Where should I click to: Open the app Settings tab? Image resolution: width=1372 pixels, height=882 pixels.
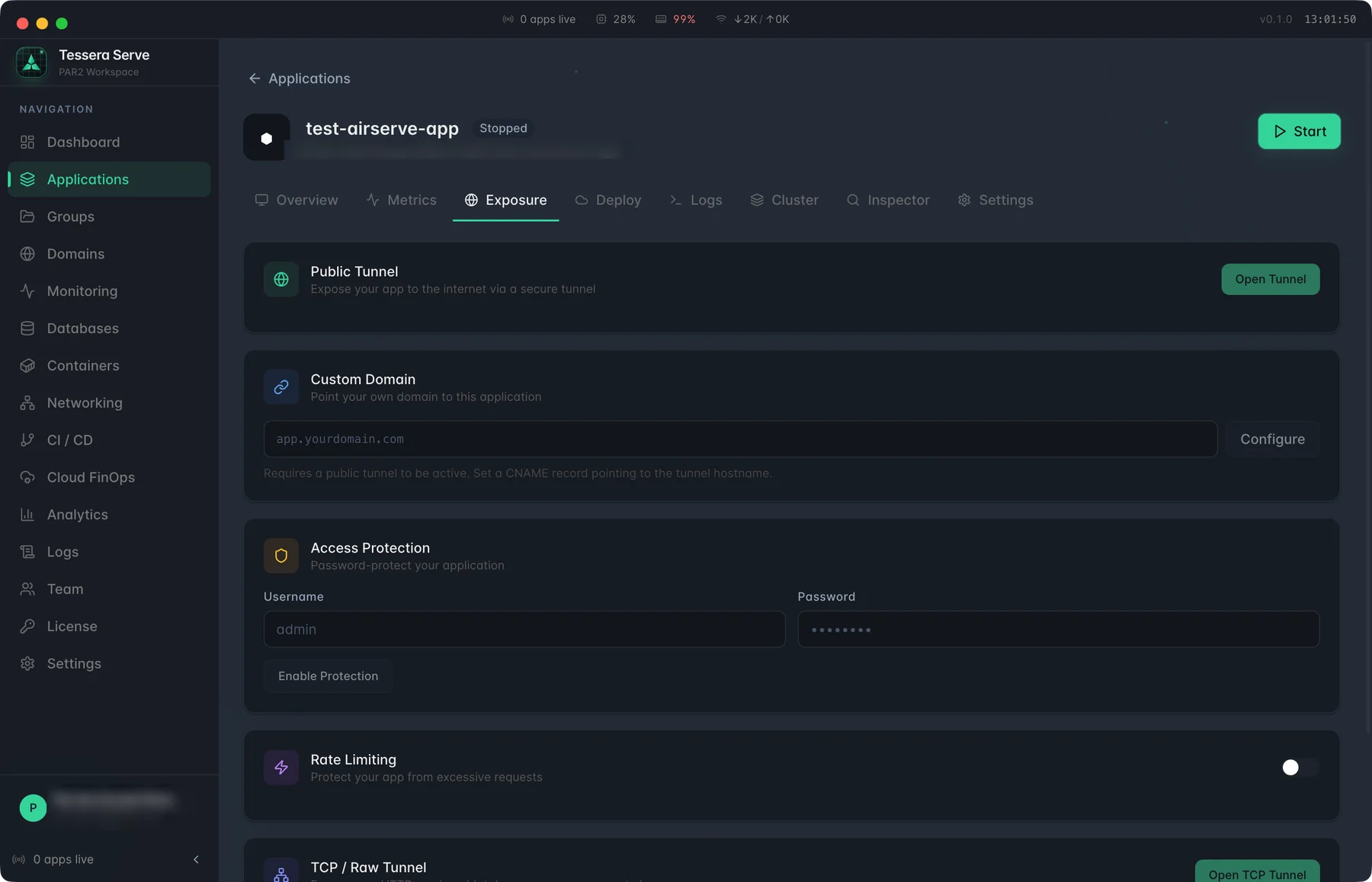995,200
